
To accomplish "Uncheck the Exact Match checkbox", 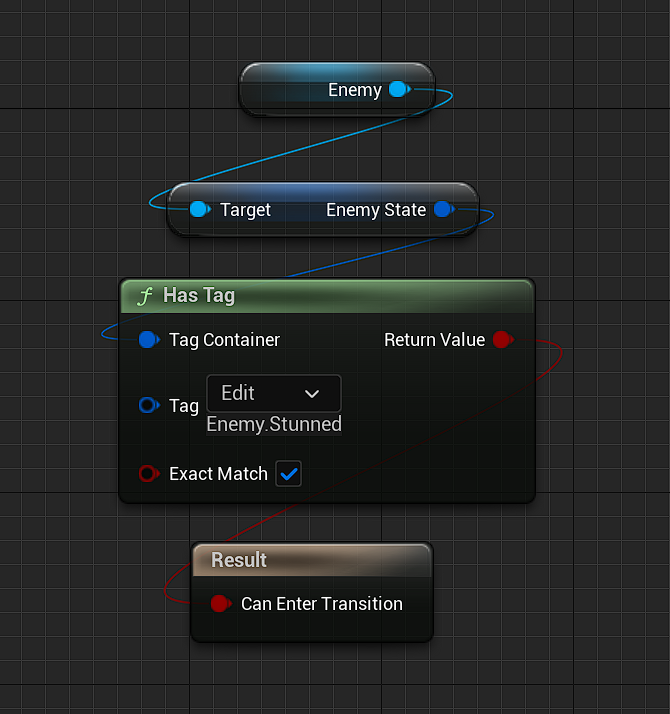I will pyautogui.click(x=288, y=474).
